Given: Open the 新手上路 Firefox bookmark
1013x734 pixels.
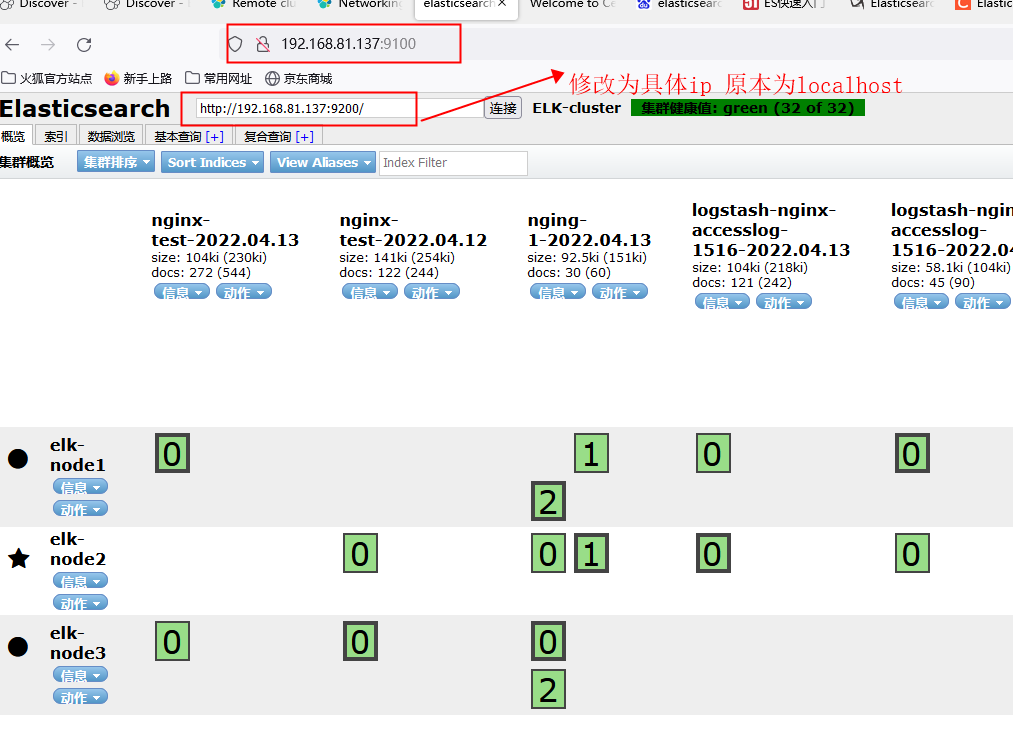Looking at the screenshot, I should coord(138,79).
